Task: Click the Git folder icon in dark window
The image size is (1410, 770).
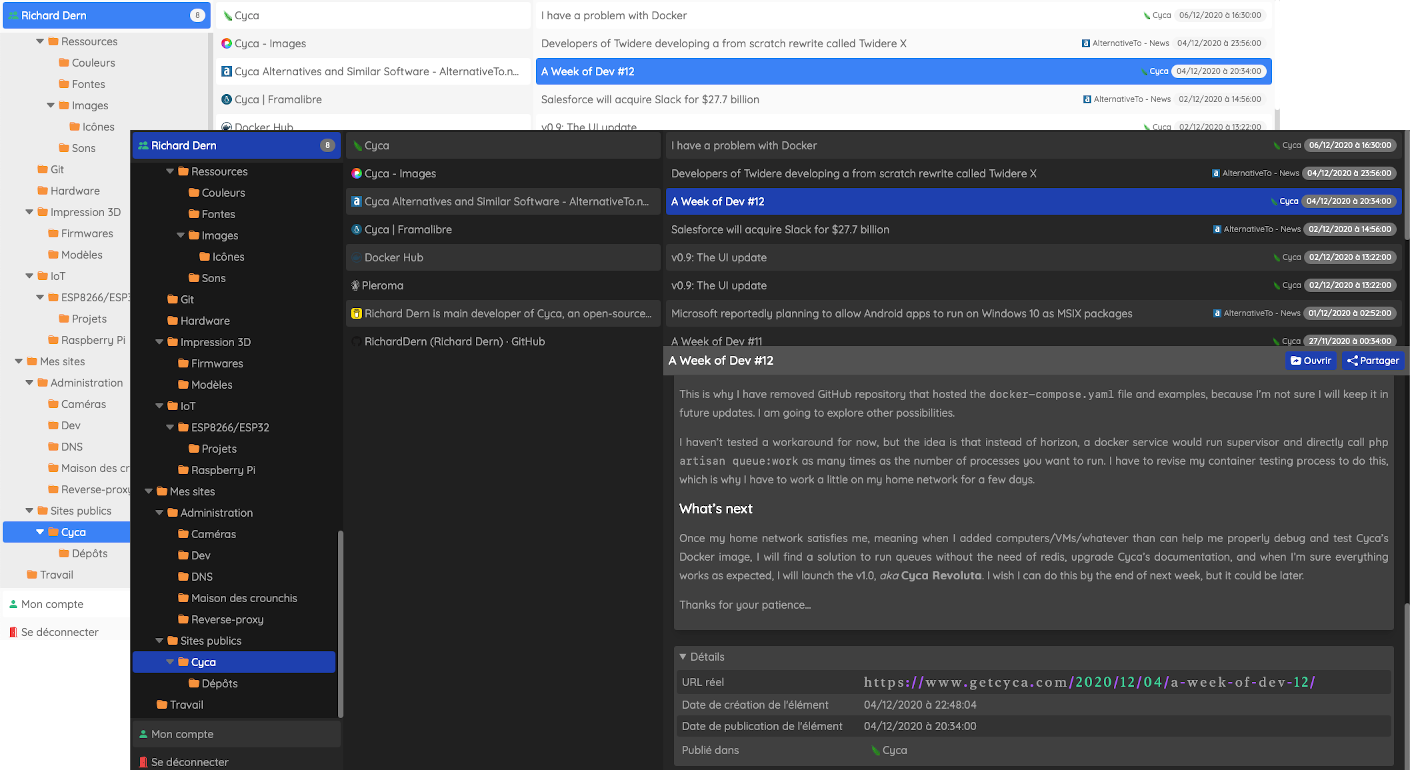Action: (172, 300)
